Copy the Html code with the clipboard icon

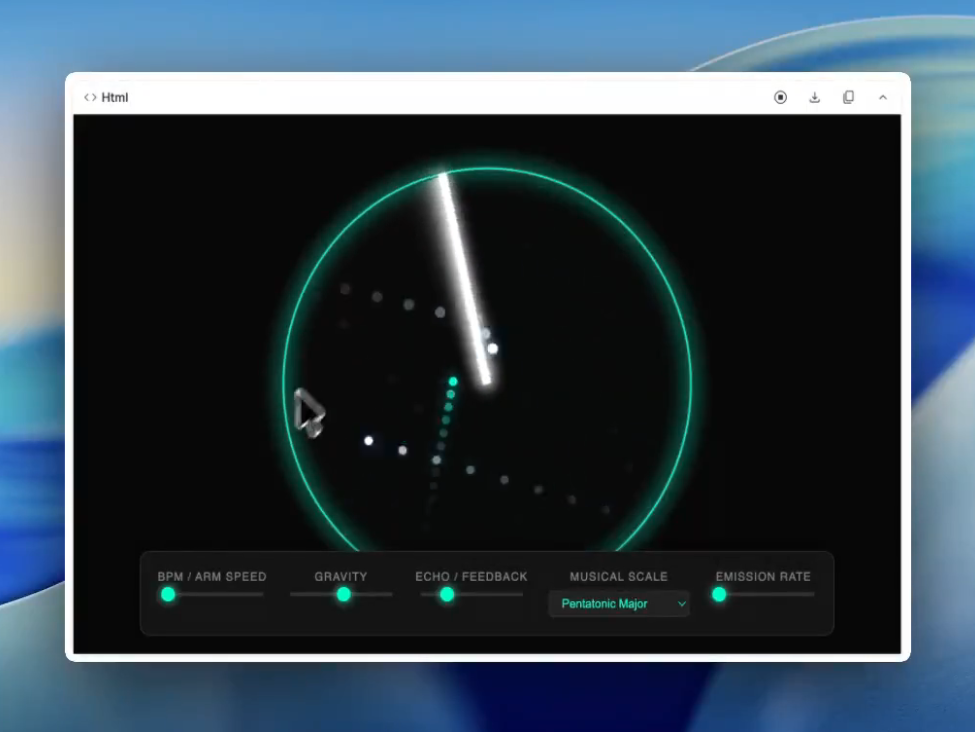[848, 97]
